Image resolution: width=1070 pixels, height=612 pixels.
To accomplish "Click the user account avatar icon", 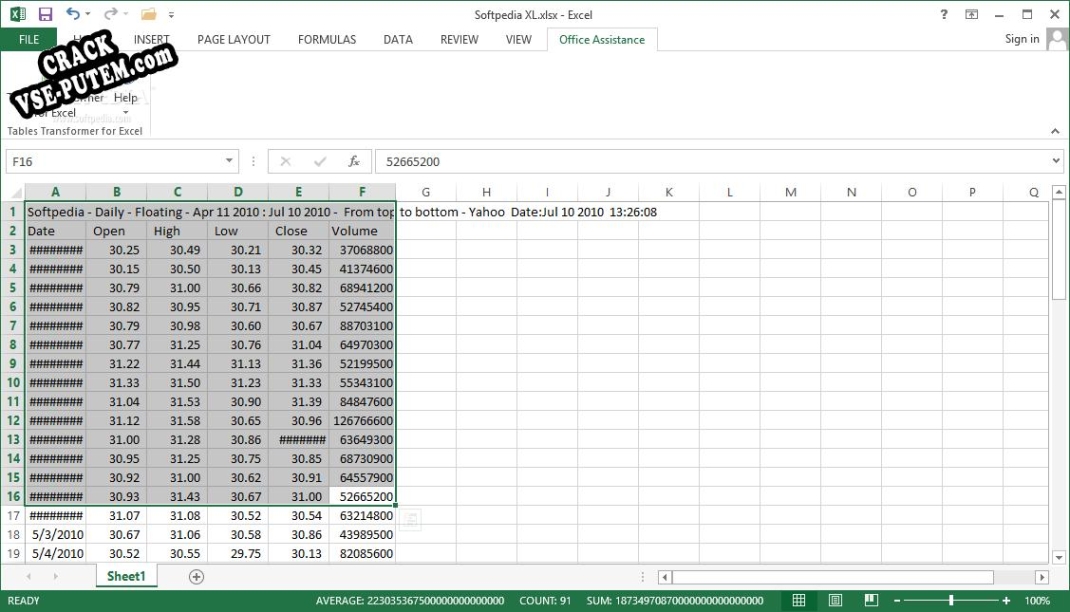I will point(1056,39).
